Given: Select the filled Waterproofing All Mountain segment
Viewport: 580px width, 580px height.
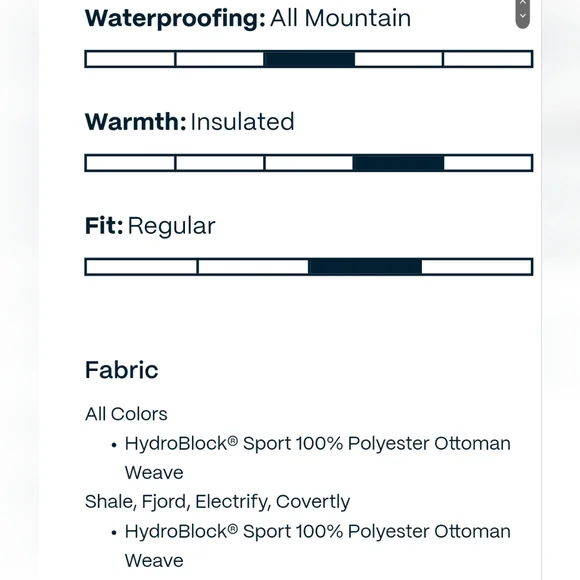Looking at the screenshot, I should pyautogui.click(x=309, y=59).
